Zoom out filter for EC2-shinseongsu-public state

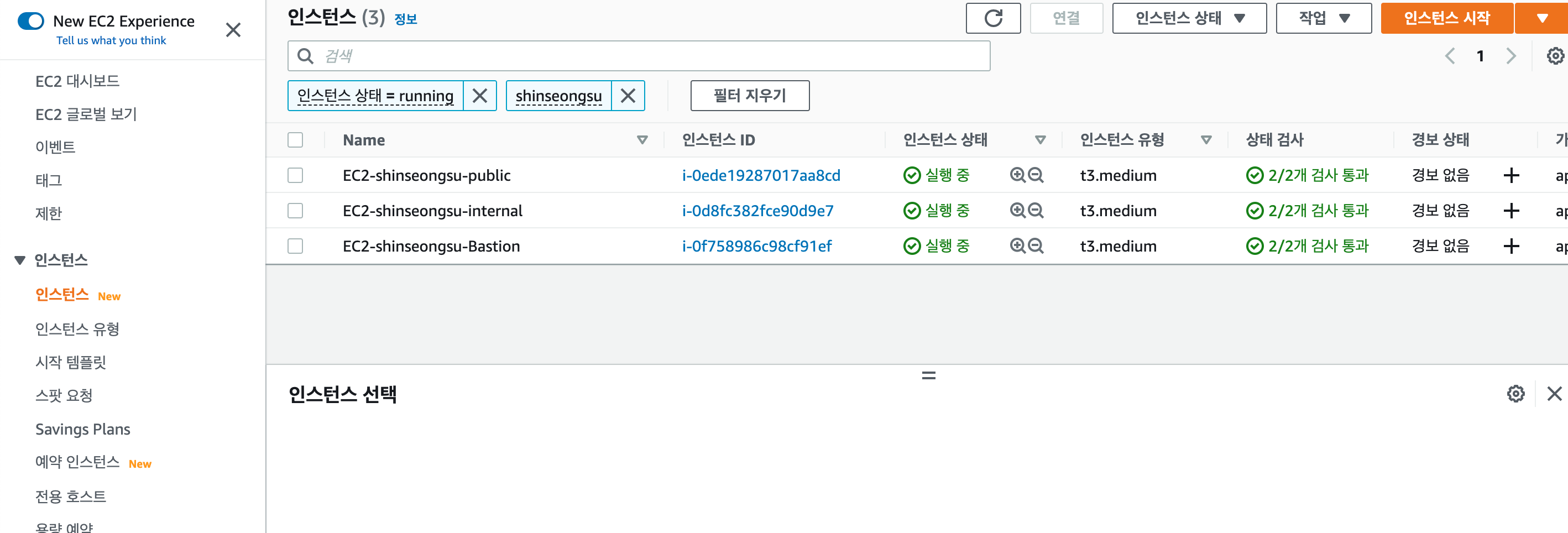click(1036, 175)
